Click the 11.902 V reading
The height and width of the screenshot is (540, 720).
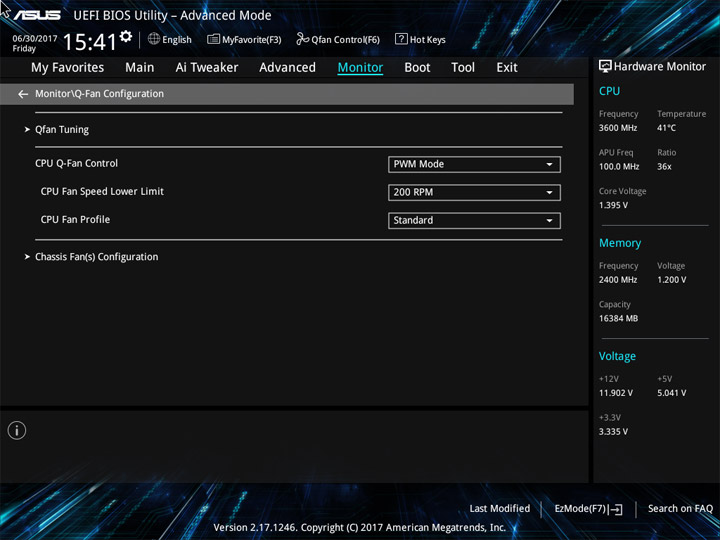[616, 393]
